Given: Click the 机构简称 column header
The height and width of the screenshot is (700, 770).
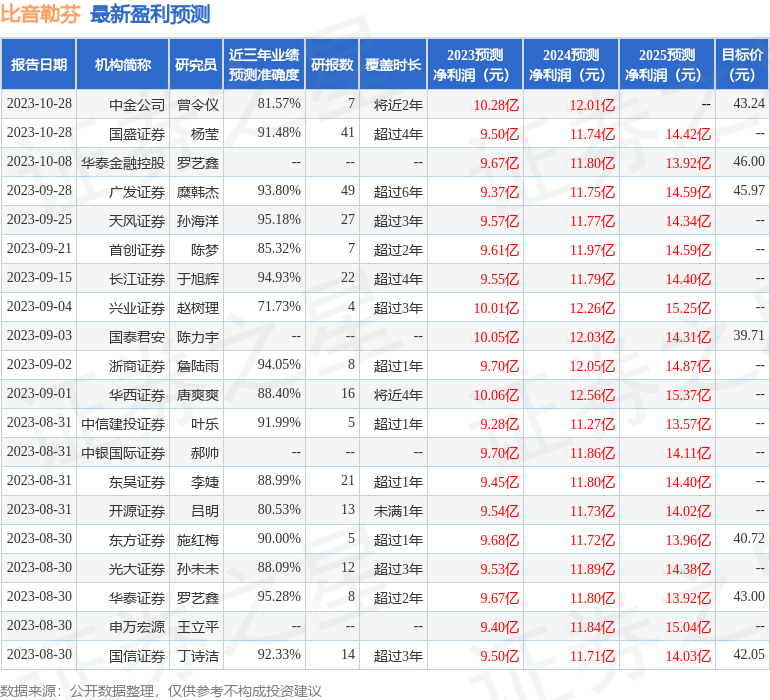Looking at the screenshot, I should 123,64.
